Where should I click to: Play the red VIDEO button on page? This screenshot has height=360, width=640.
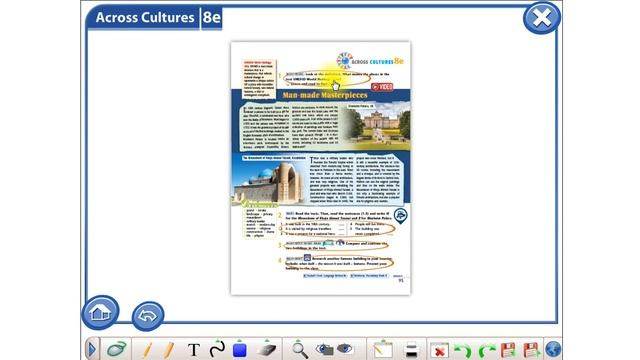click(382, 87)
